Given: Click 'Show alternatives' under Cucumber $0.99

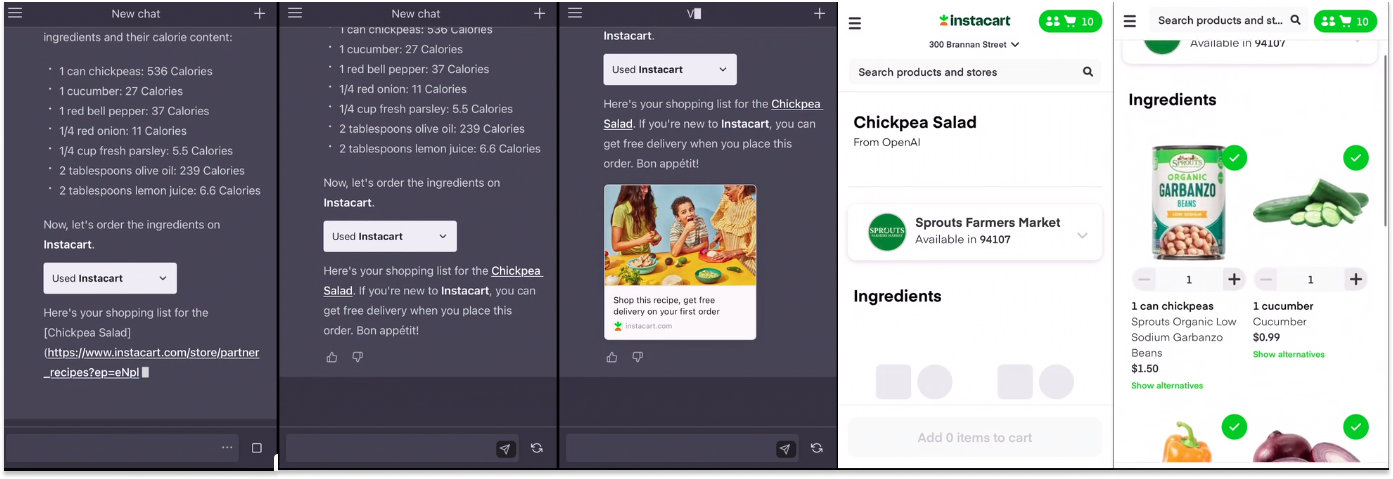Looking at the screenshot, I should point(1289,354).
